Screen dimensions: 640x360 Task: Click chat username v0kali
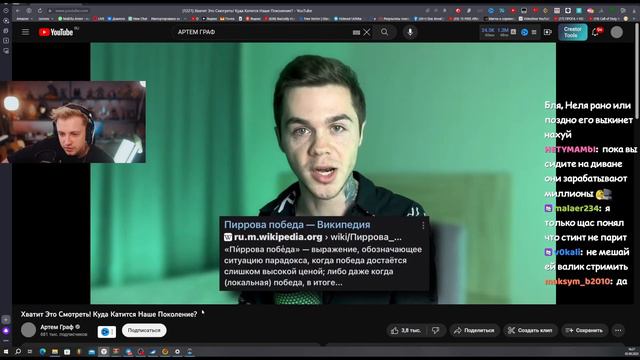[567, 252]
